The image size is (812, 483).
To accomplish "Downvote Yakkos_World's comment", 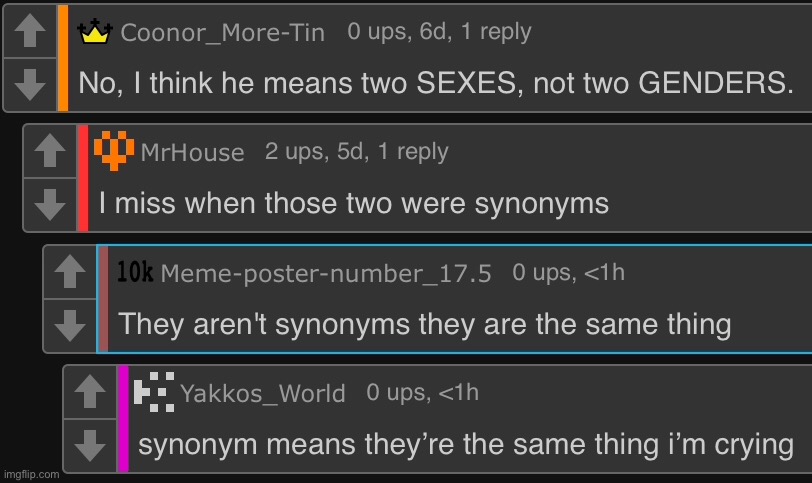I will pyautogui.click(x=90, y=444).
